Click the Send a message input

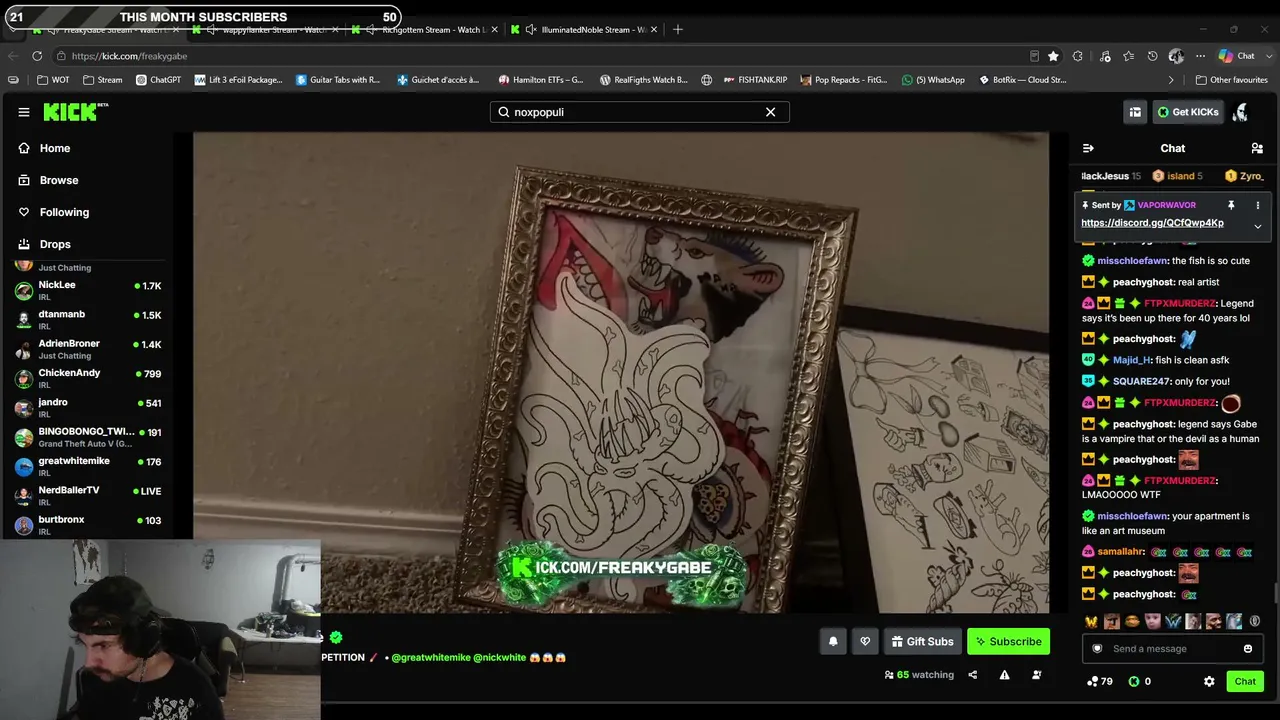(x=1172, y=649)
